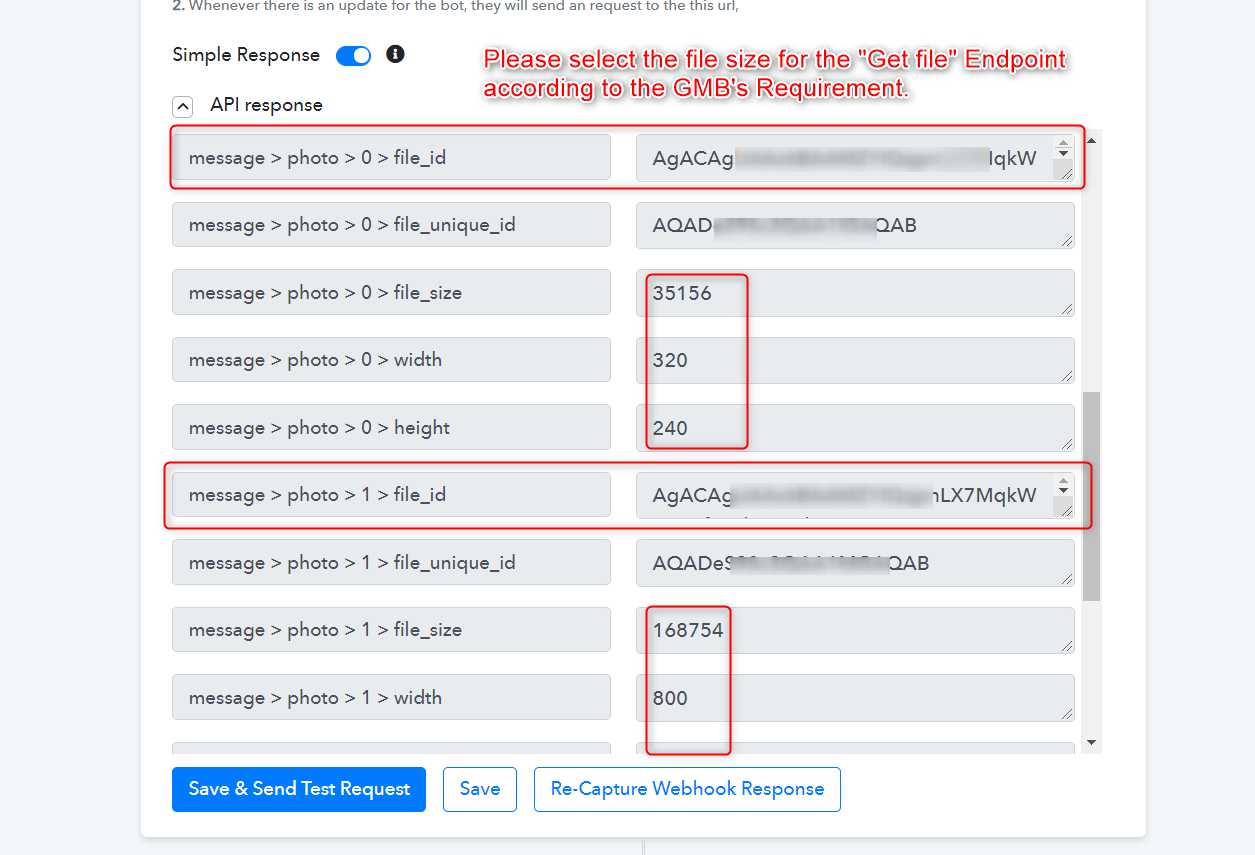The image size is (1255, 855).
Task: Select the photo 1 file_size value 168754
Action: (x=688, y=630)
